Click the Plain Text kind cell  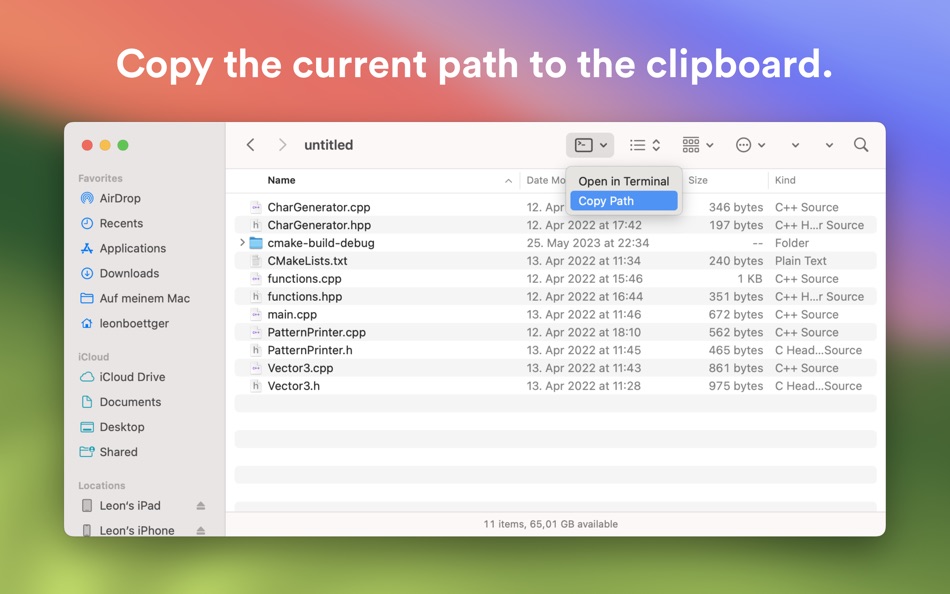point(800,261)
